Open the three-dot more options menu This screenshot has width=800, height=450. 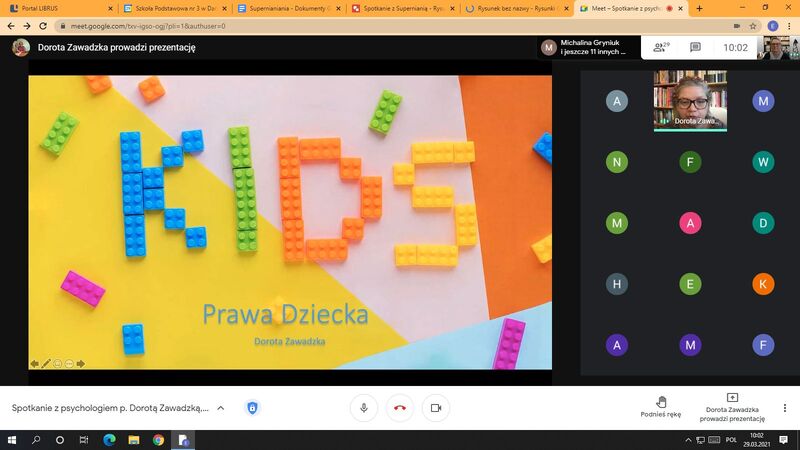pos(785,408)
